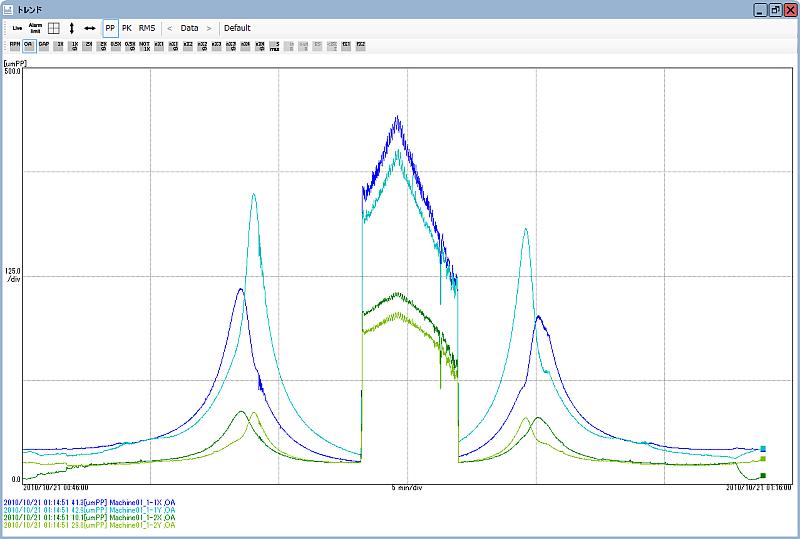800x539 pixels.
Task: Click the light green end marker on chart
Action: point(763,459)
